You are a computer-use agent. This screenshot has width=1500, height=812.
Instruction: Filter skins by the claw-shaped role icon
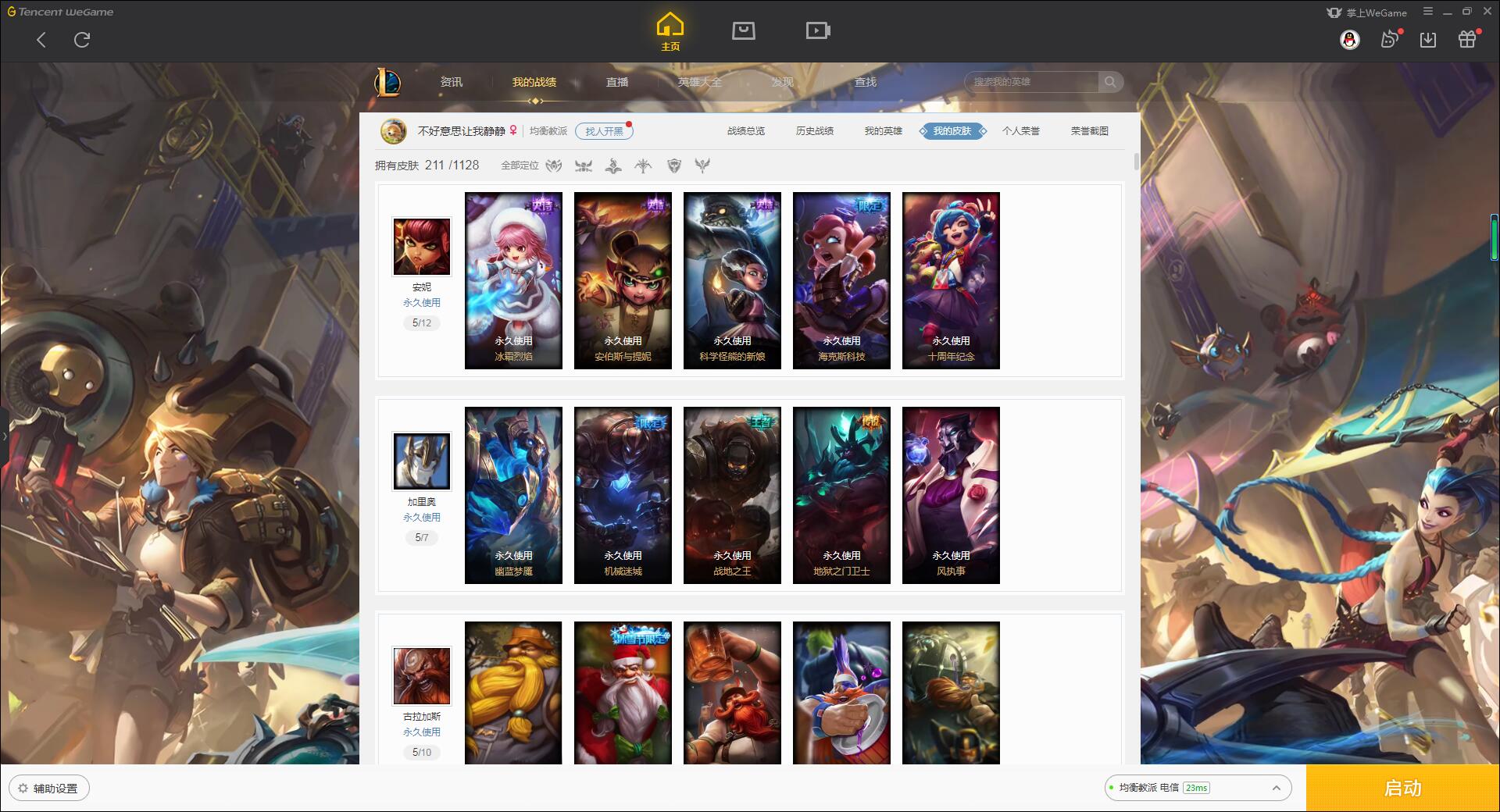tap(554, 166)
